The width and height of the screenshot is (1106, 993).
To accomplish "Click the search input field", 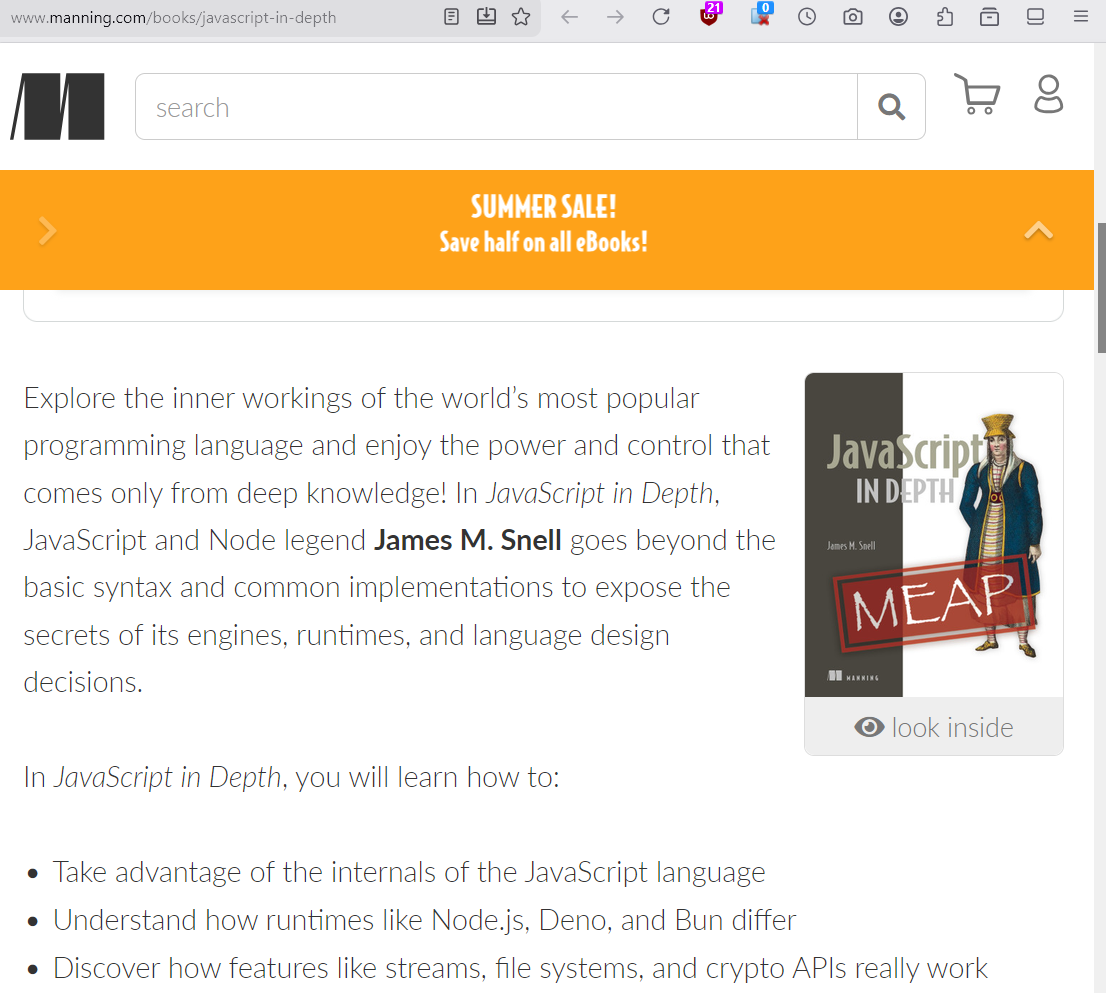I will pos(497,107).
